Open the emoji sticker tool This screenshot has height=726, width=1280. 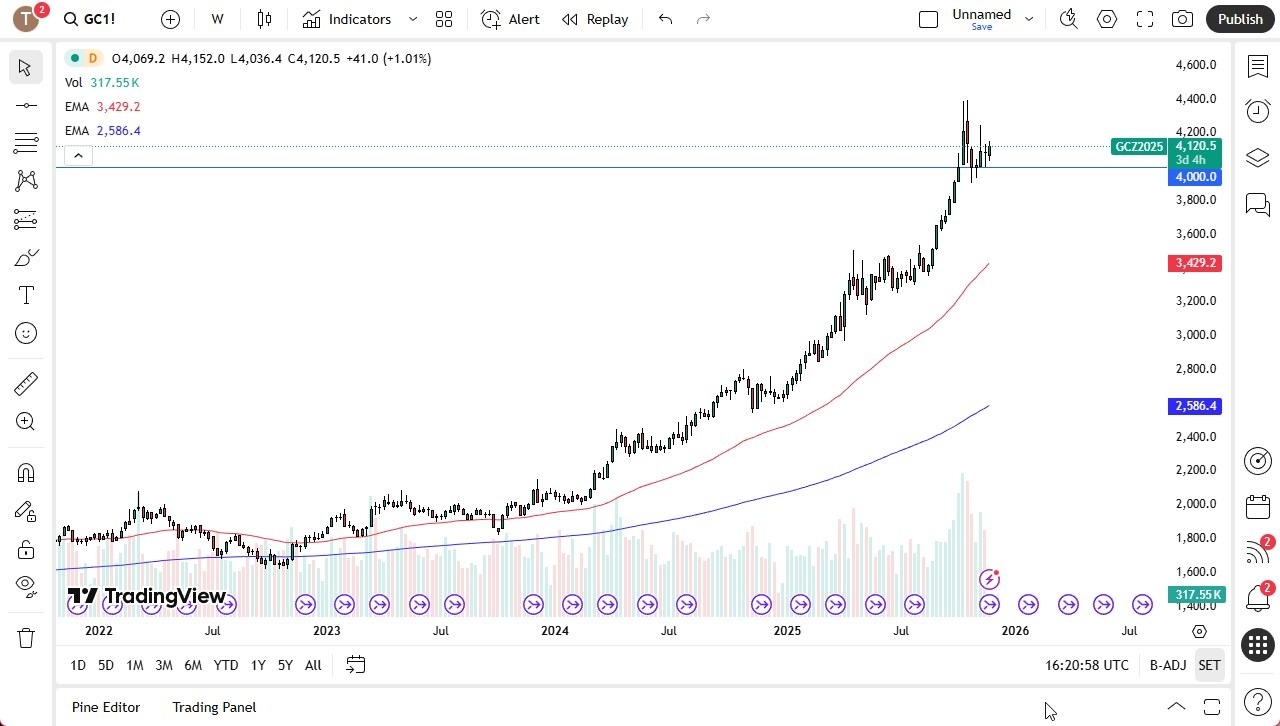pos(25,333)
